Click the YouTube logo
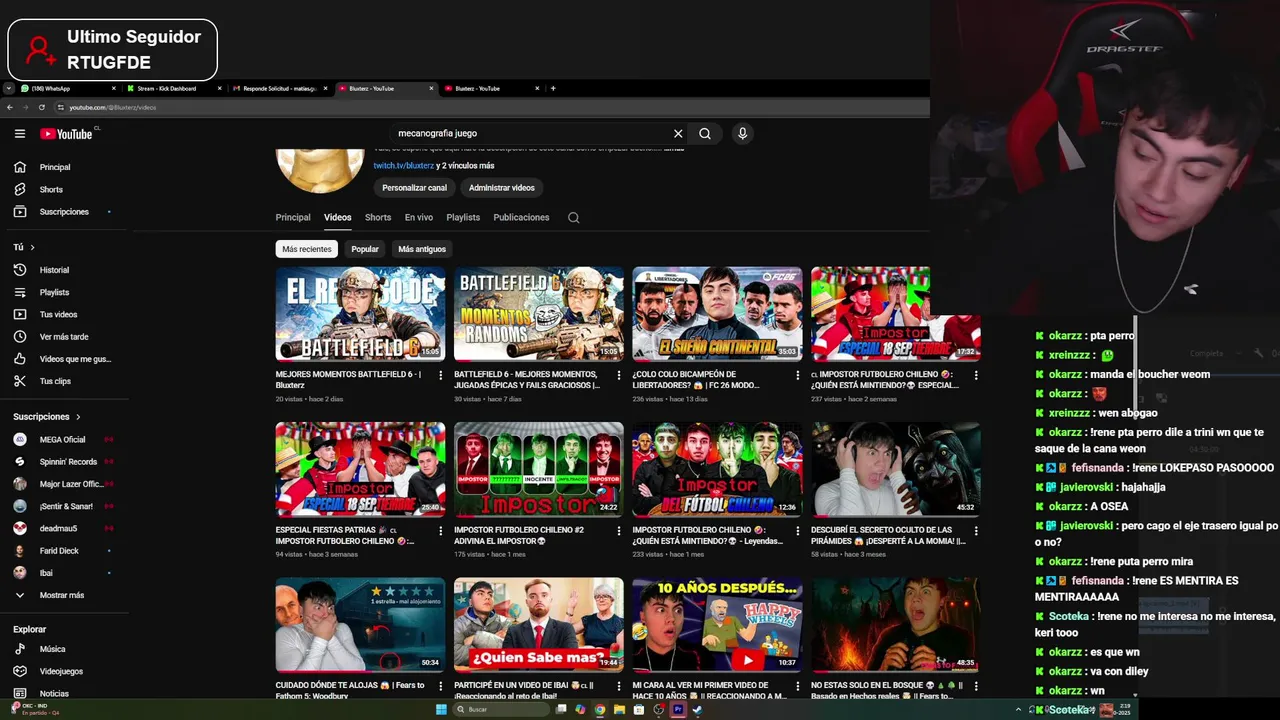Screen dimensions: 1280x720 point(67,133)
